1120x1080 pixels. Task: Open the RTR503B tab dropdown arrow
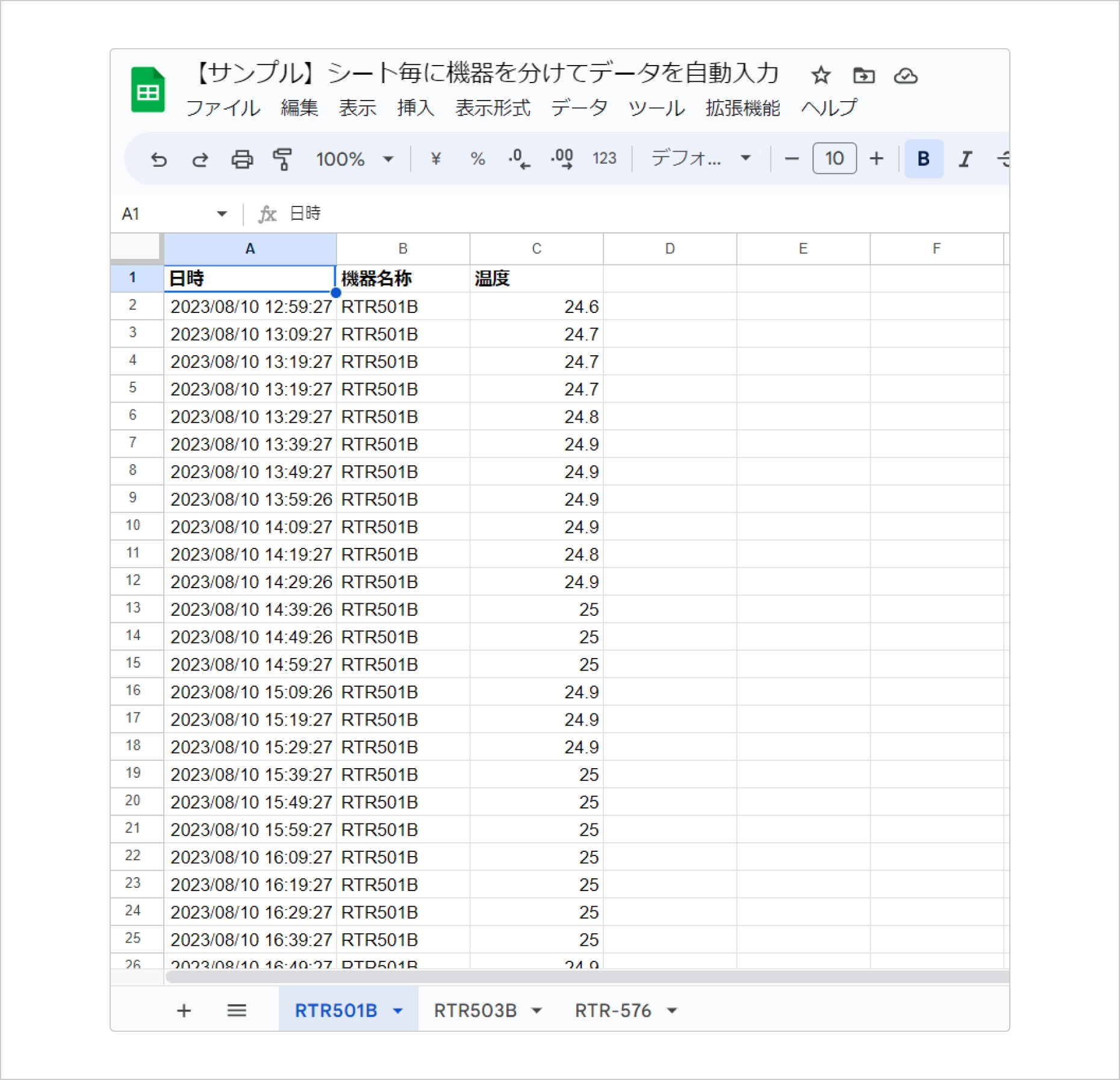[x=537, y=1011]
